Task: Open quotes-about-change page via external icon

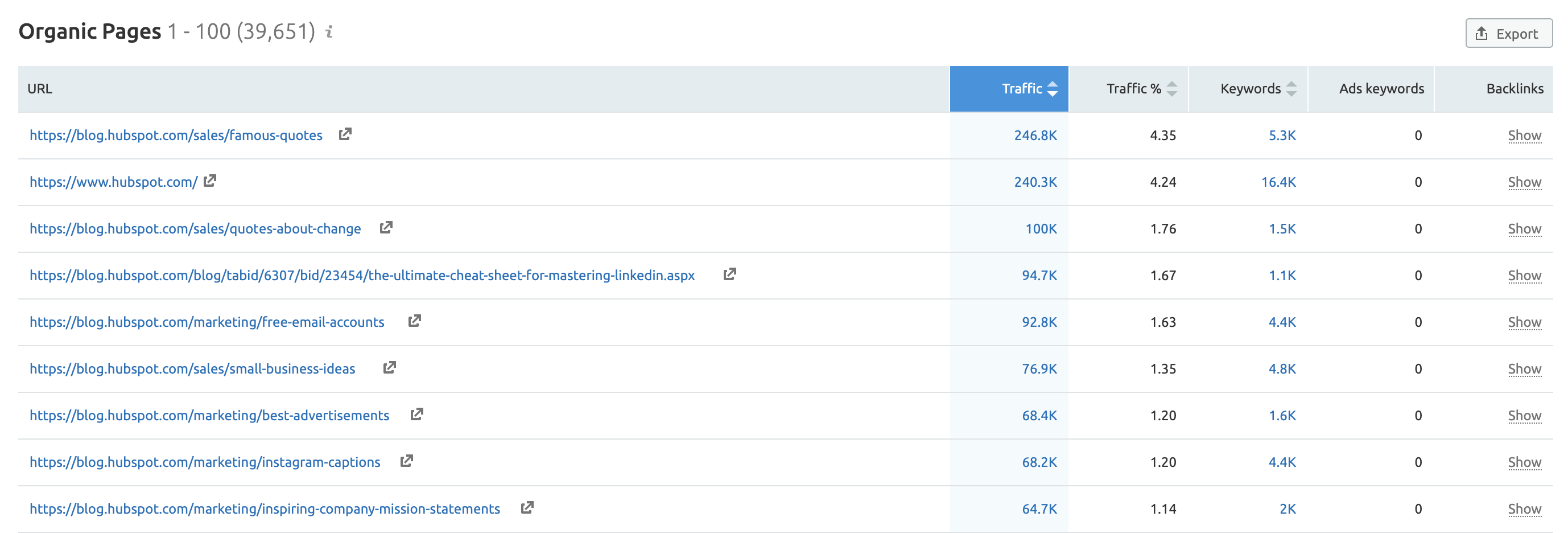Action: click(x=386, y=228)
